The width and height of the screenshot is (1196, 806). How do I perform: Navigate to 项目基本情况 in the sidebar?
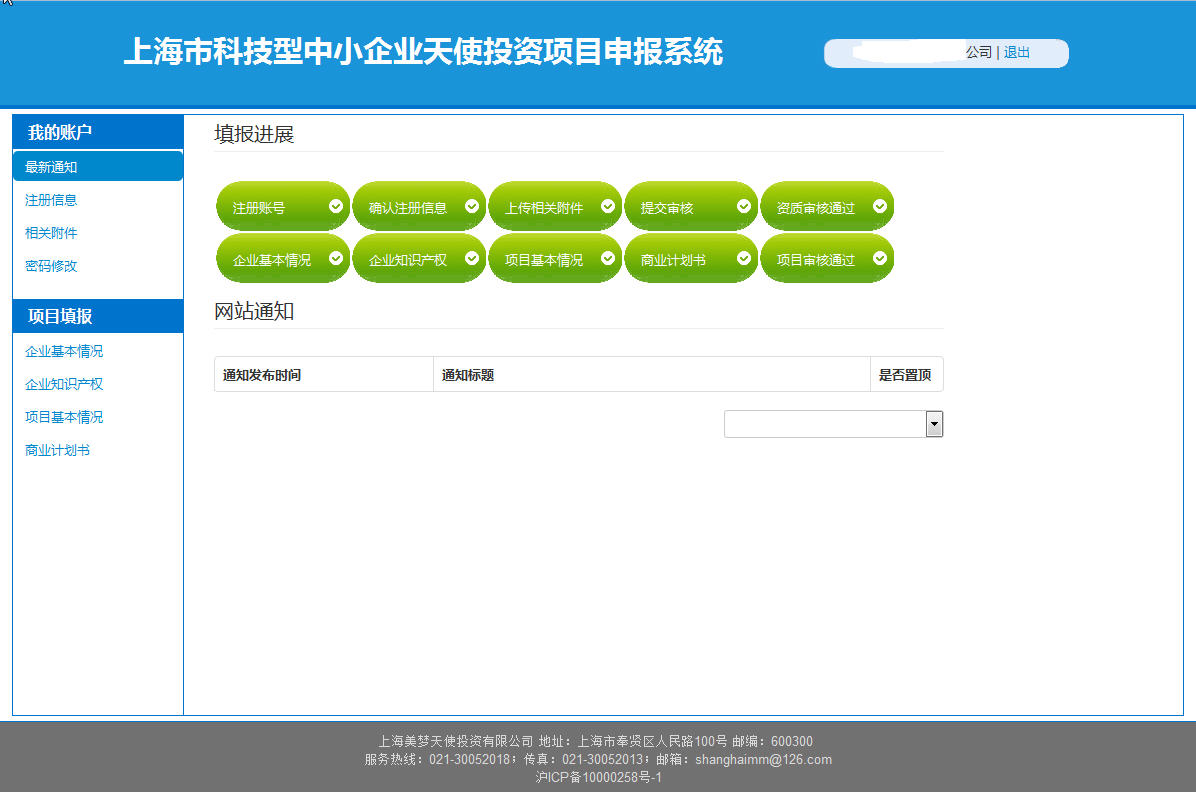(64, 417)
